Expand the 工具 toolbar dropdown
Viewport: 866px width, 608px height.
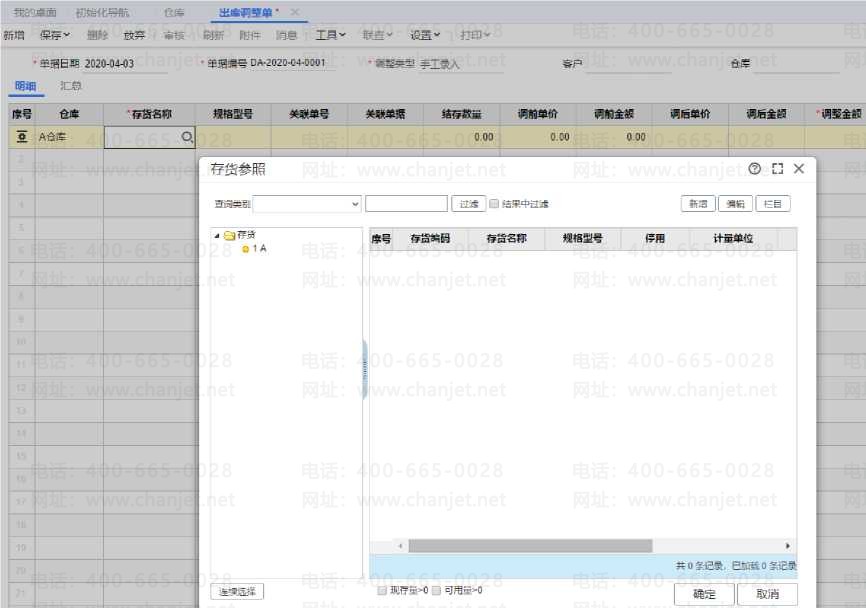[331, 35]
